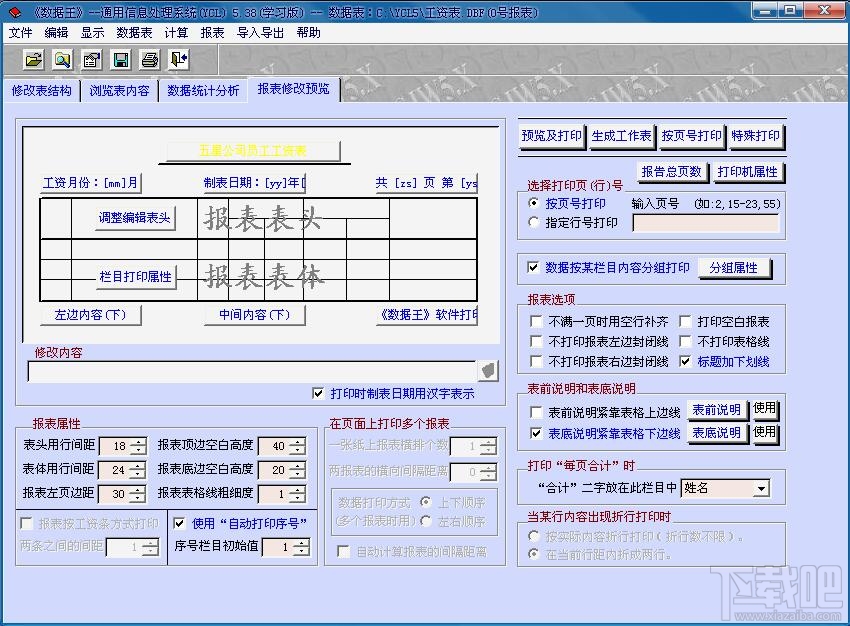Viewport: 850px width, 626px height.
Task: Click the 数据王 title bar program icon
Action: point(13,12)
